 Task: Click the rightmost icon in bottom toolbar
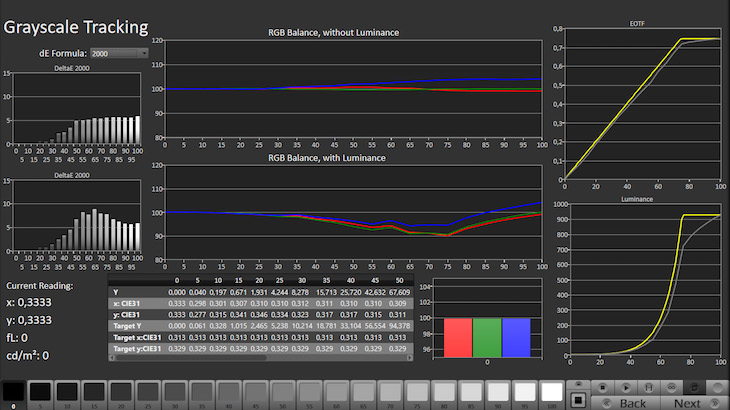(x=717, y=386)
